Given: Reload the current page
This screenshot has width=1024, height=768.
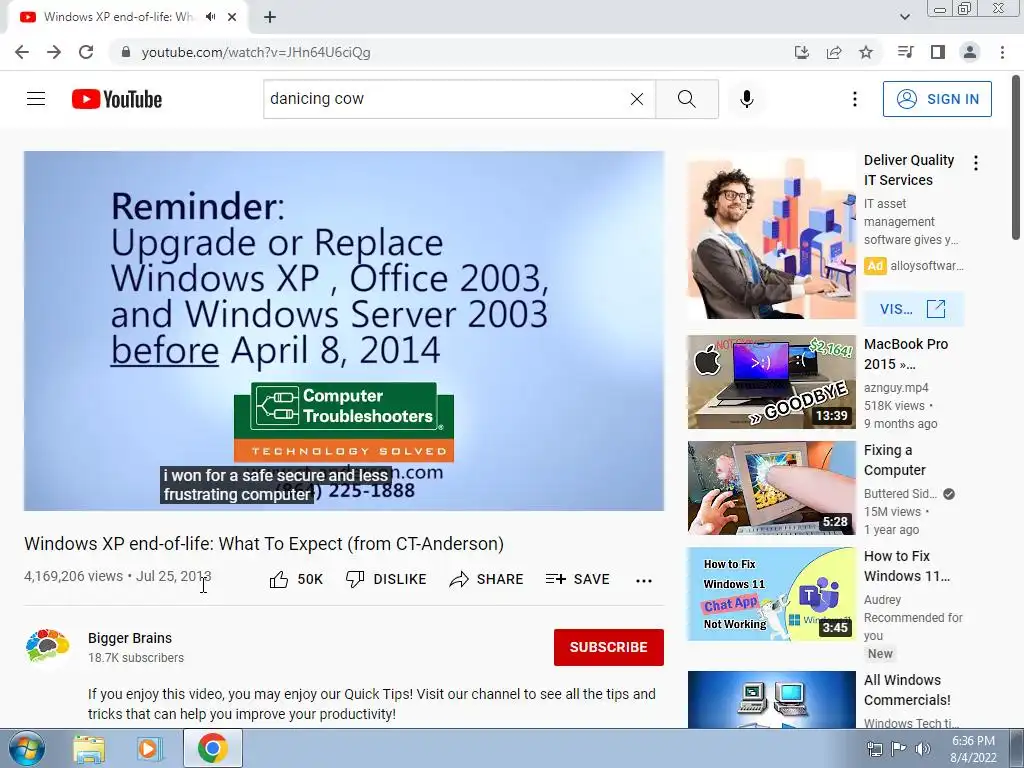Looking at the screenshot, I should 86,52.
